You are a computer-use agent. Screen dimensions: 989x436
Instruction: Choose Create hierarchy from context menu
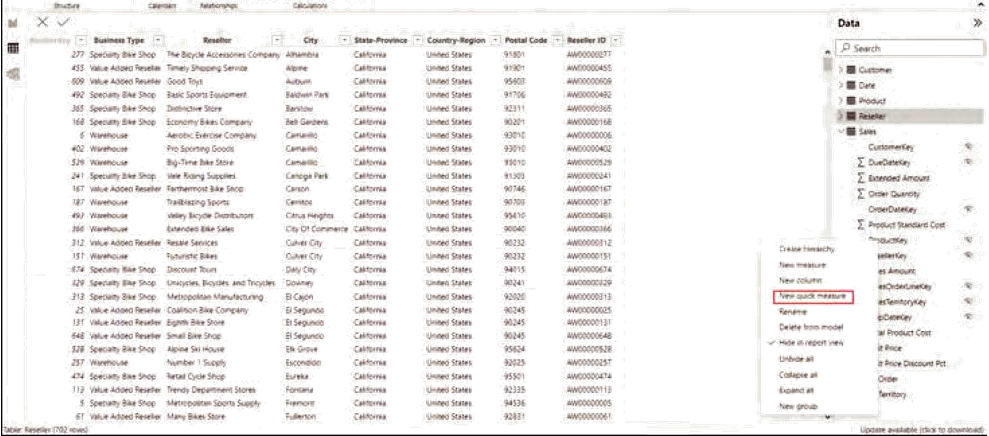click(x=807, y=249)
